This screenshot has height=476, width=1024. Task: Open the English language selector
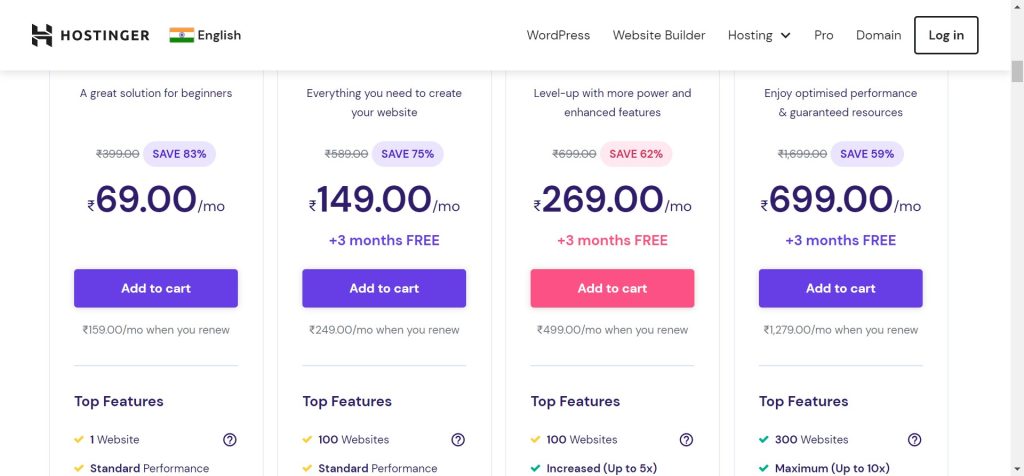pyautogui.click(x=219, y=35)
